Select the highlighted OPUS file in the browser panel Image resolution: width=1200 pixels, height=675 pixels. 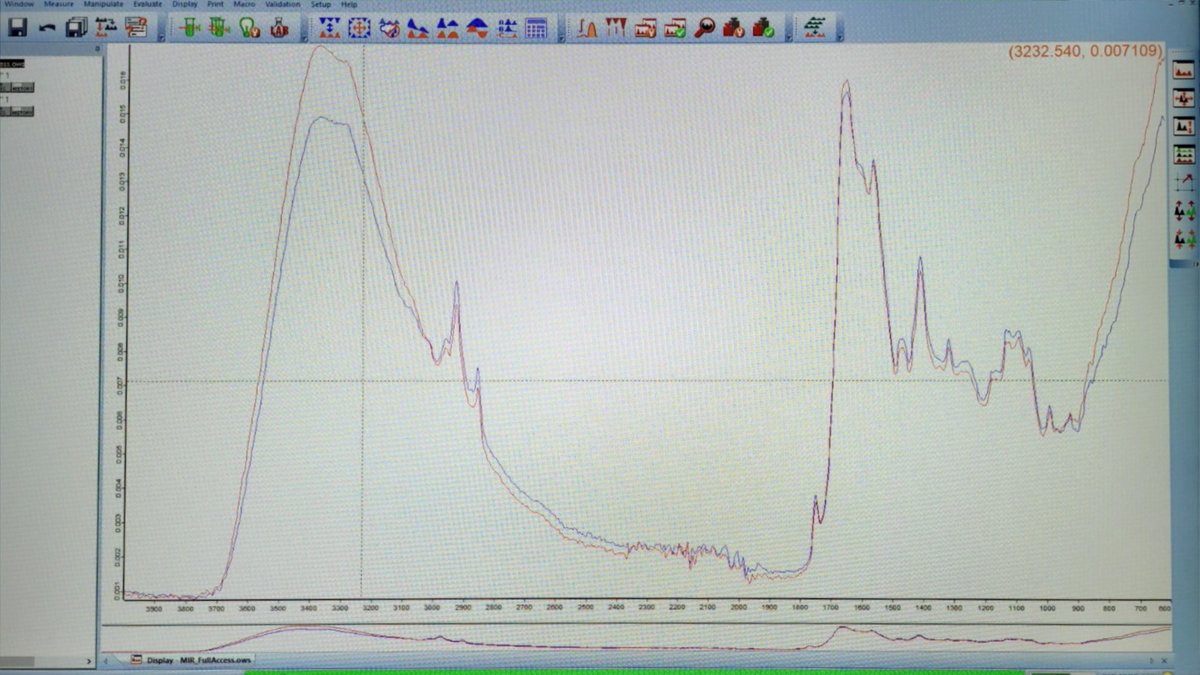[13, 63]
